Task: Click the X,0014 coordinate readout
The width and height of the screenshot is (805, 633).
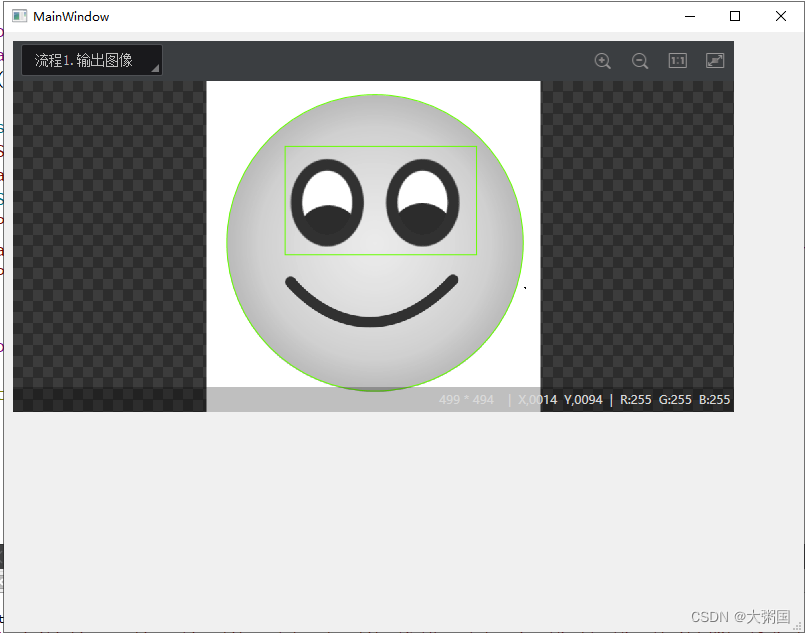Action: pos(538,399)
